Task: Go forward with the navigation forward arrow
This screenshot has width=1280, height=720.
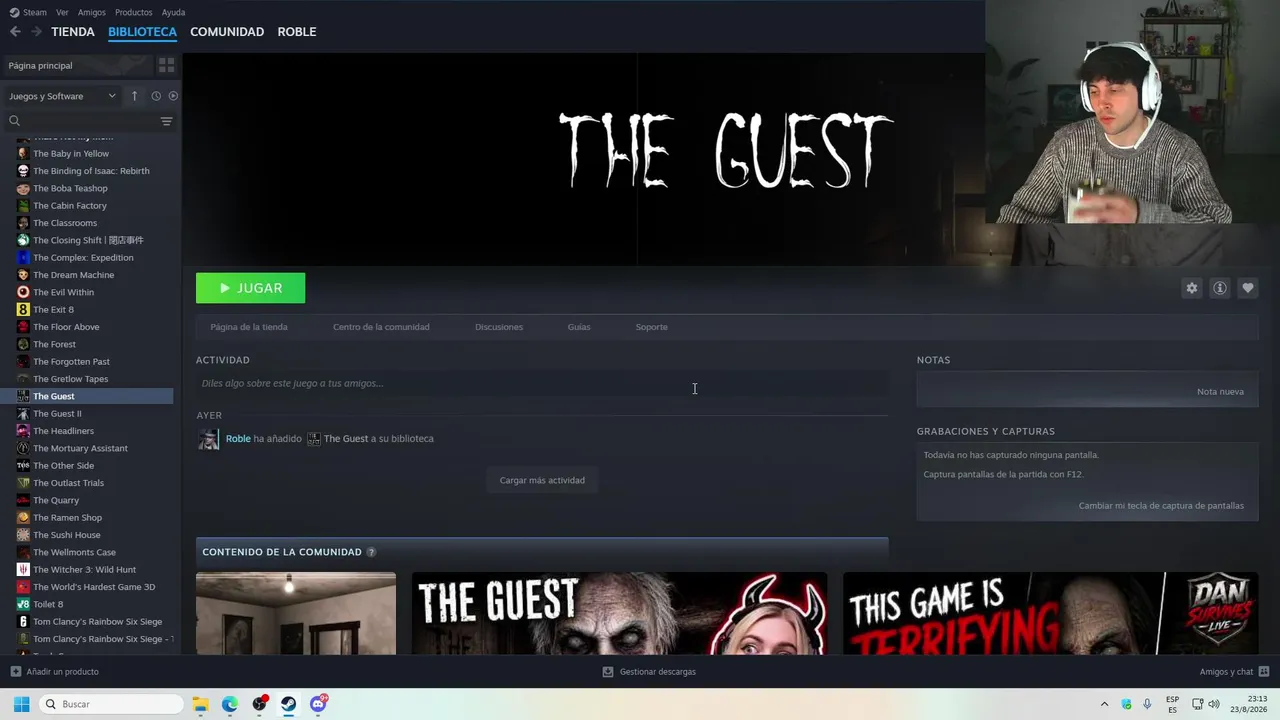Action: [x=36, y=32]
